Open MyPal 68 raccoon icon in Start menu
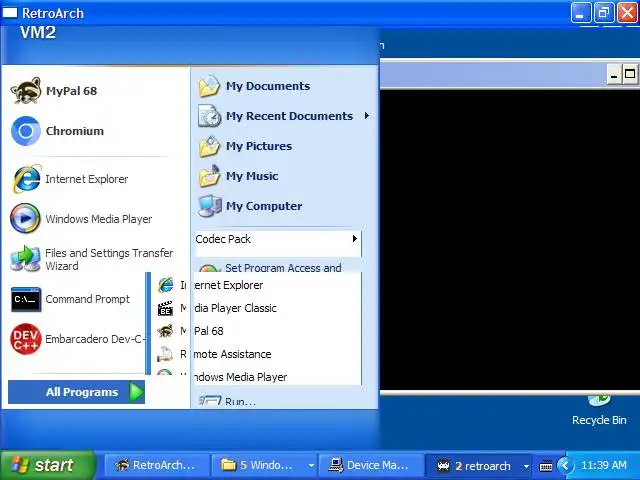This screenshot has width=640, height=480. click(26, 91)
